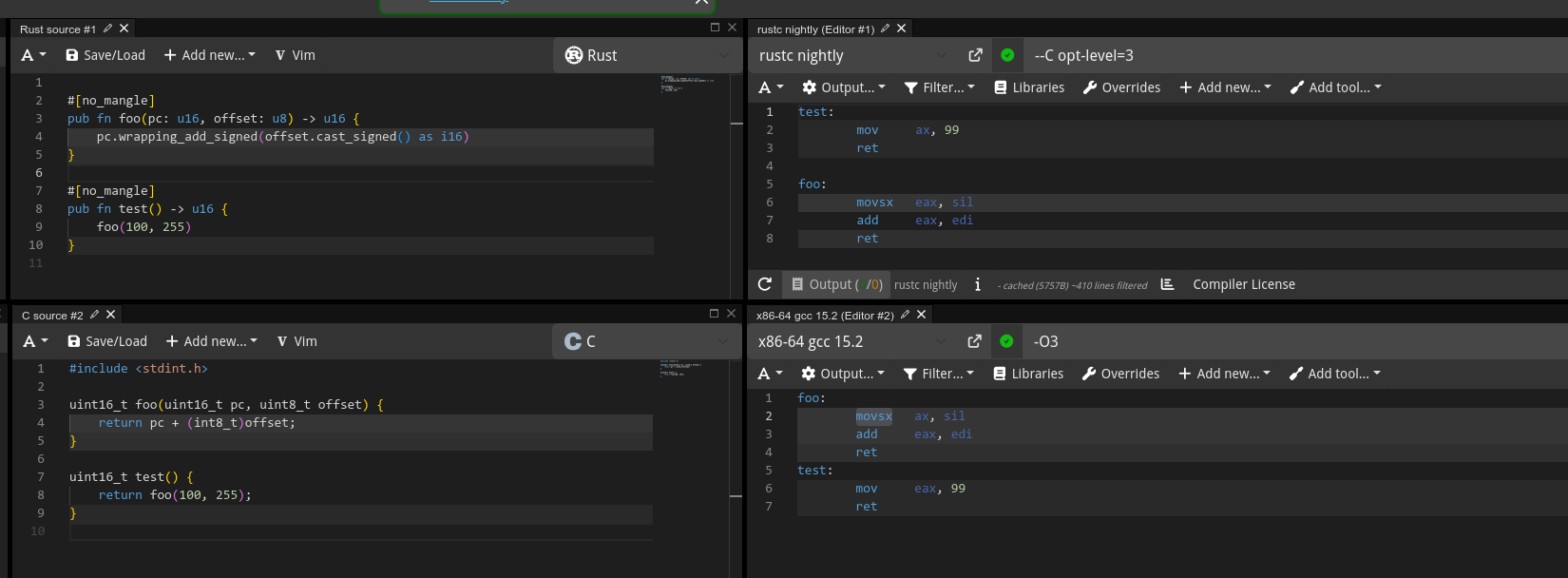Click 'movsx' in the gcc assembly output
Screen dimensions: 1568x578
[x=873, y=416]
